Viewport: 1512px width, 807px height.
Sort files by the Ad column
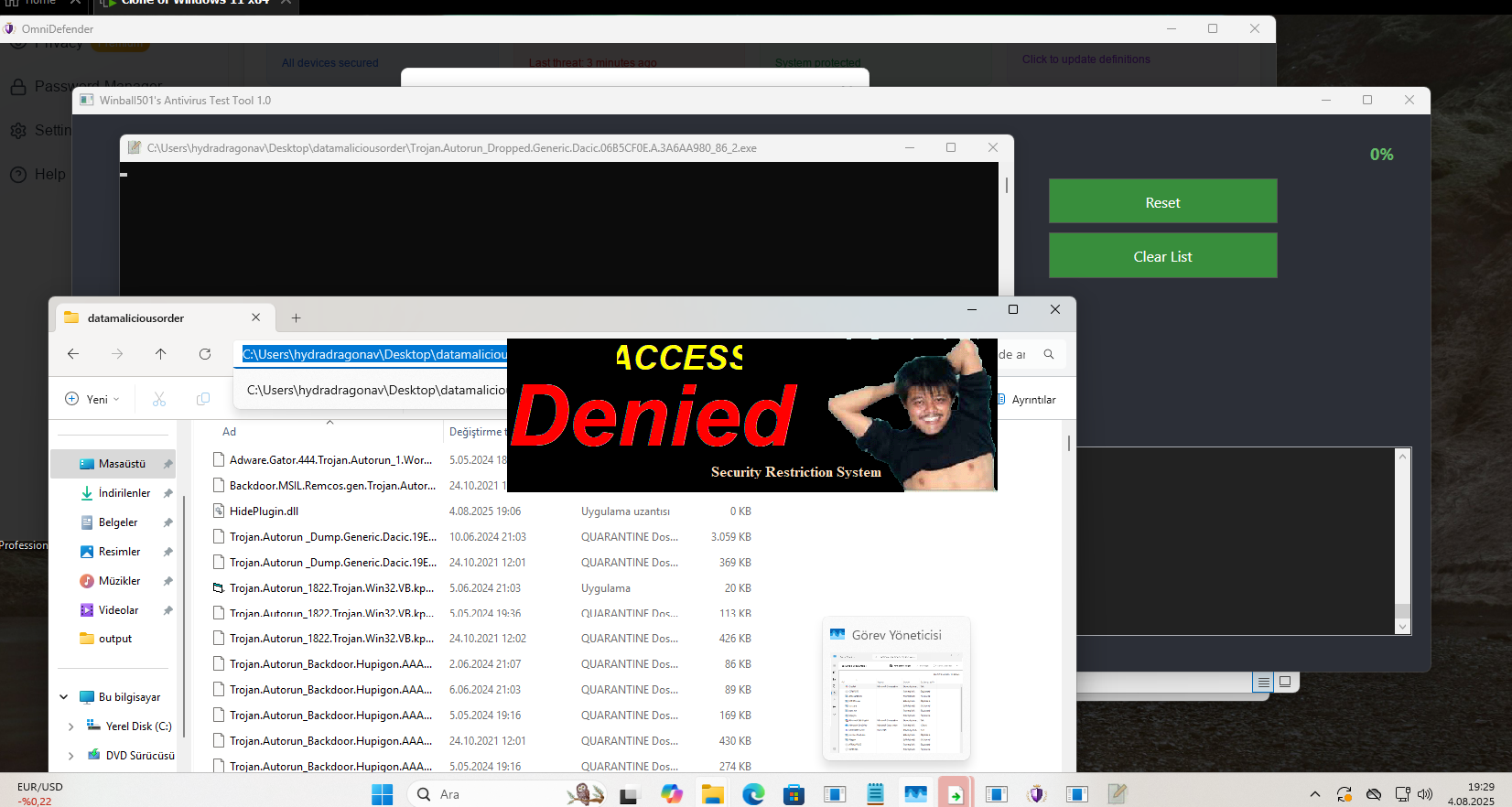pos(229,432)
